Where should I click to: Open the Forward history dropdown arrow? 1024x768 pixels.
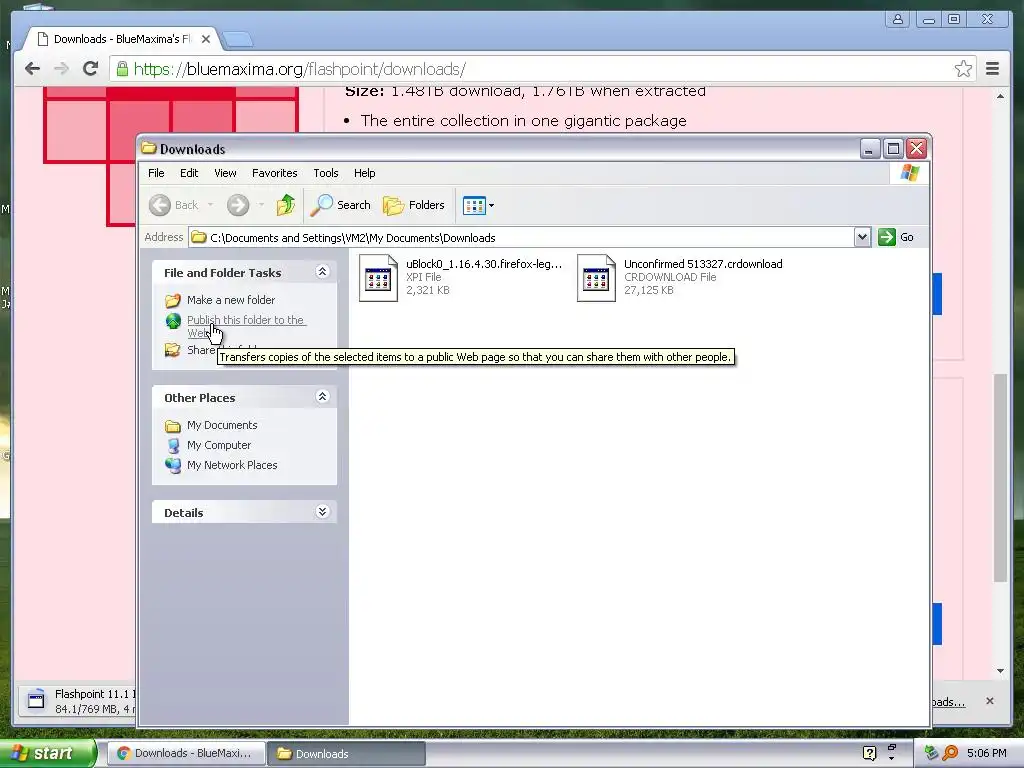(x=261, y=205)
